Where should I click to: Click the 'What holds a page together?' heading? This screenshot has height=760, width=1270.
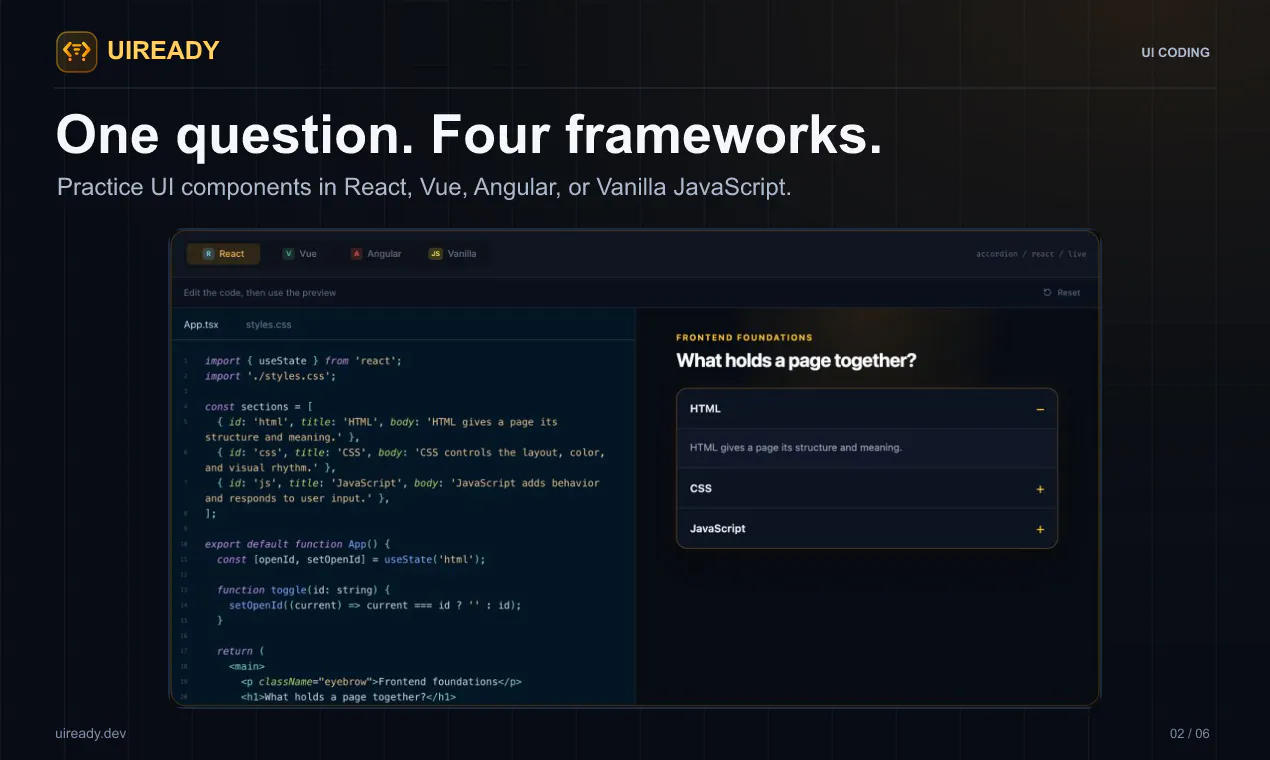796,361
